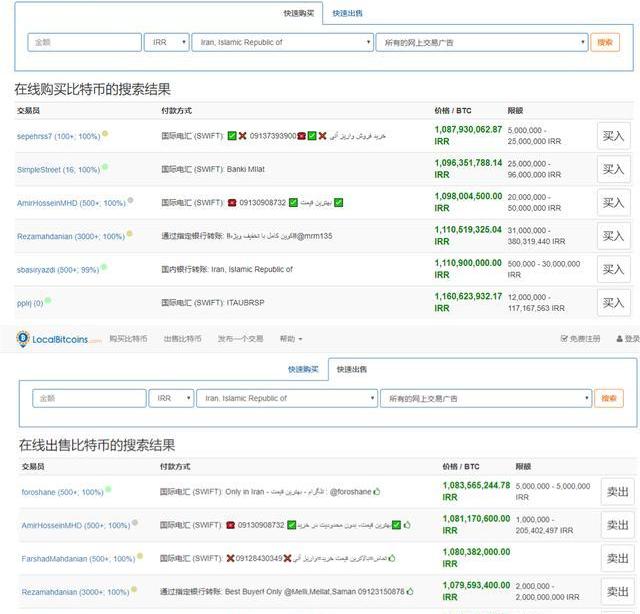Click the 金额 amount field in the sell form
The image size is (640, 614).
point(89,398)
